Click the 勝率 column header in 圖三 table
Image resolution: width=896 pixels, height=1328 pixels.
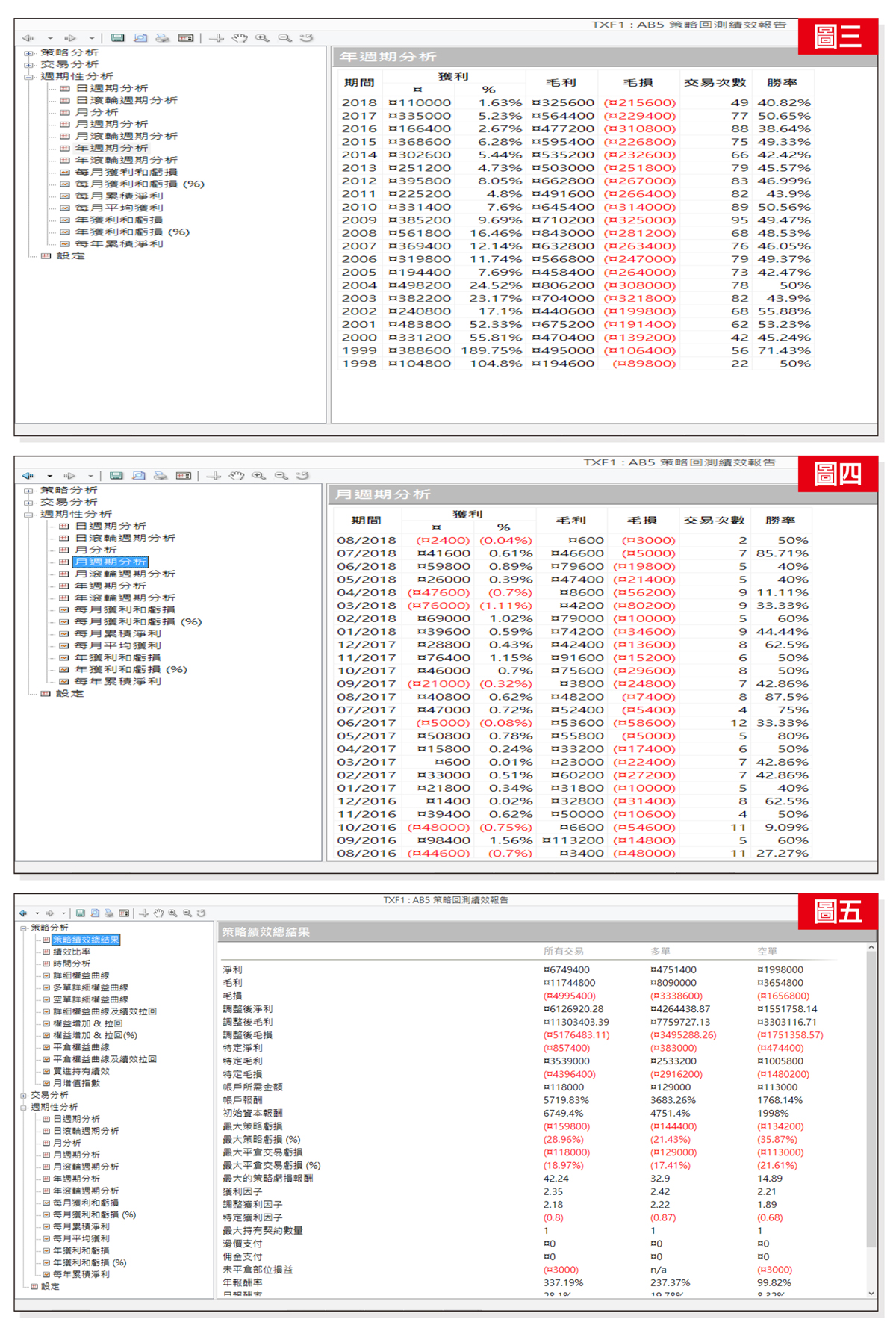point(782,83)
